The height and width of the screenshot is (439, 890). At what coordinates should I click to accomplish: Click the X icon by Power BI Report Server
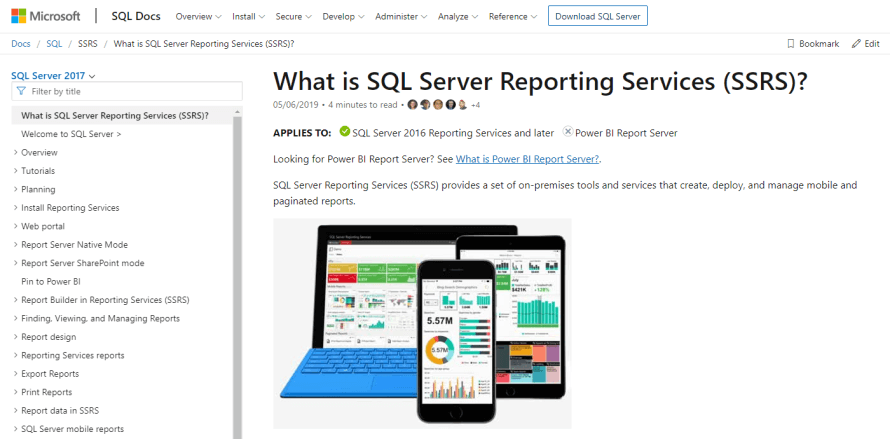click(568, 132)
